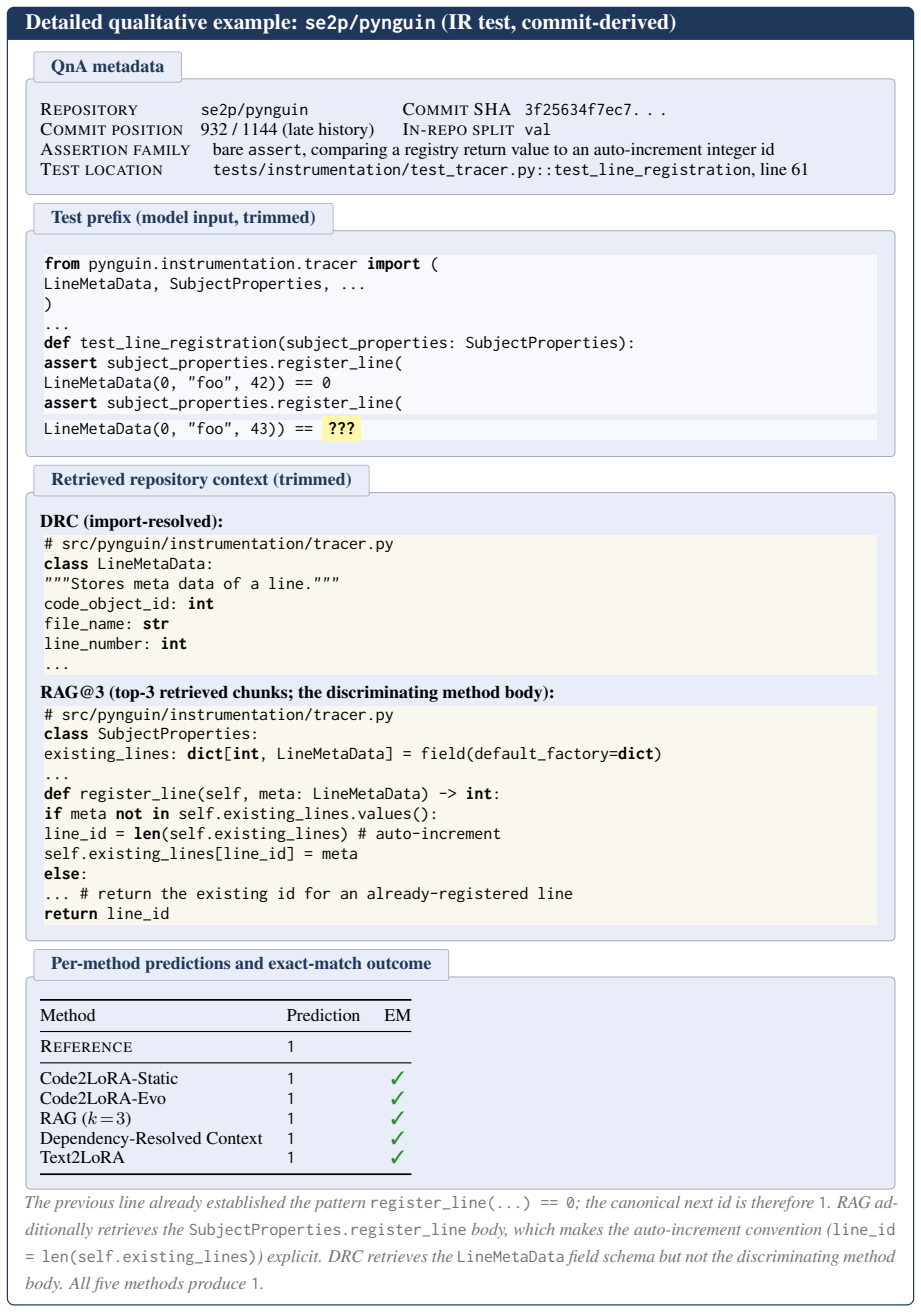
Task: Click the highlighted ??? placeholder
Action: tap(341, 430)
